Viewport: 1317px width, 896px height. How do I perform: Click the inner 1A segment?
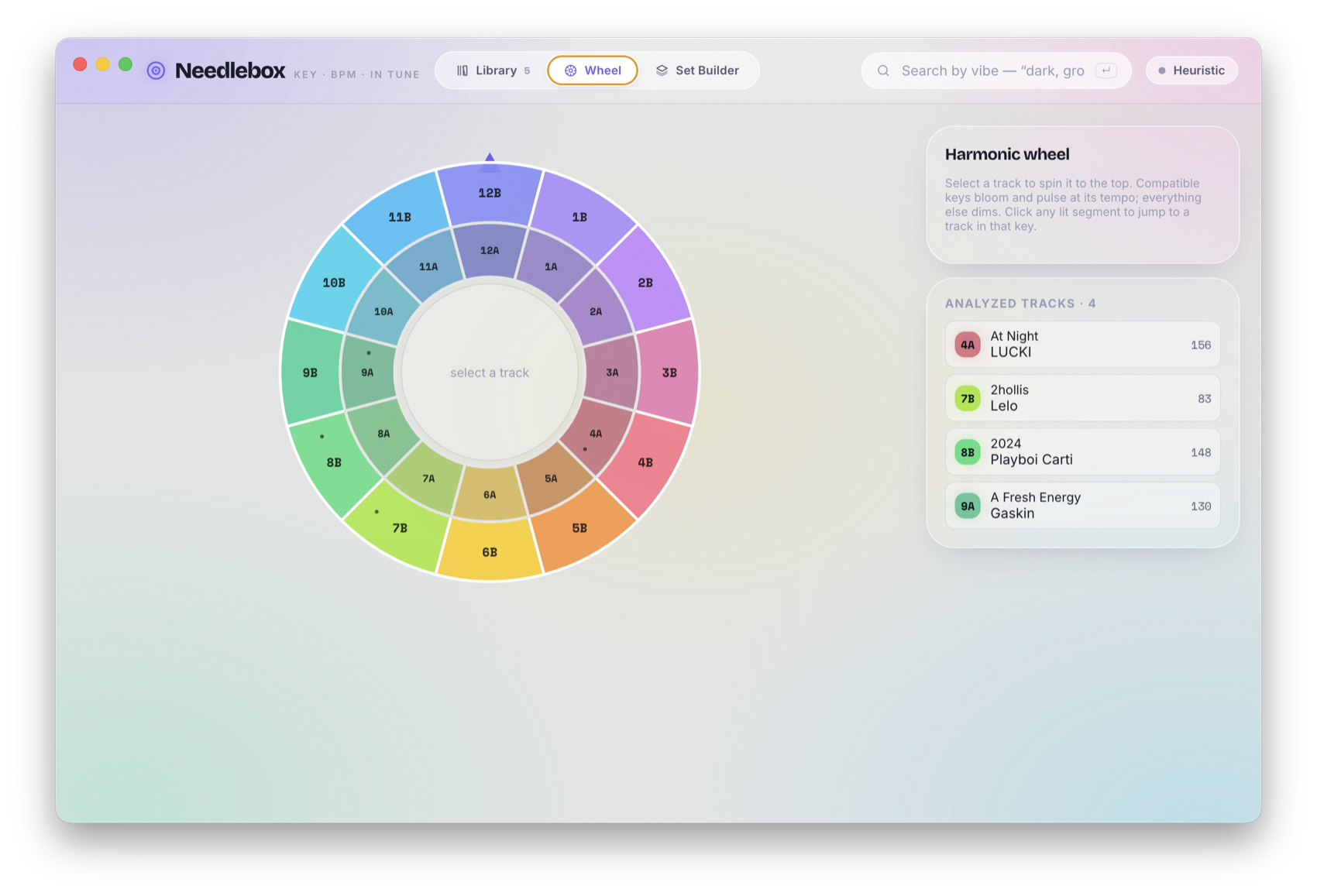tap(551, 266)
